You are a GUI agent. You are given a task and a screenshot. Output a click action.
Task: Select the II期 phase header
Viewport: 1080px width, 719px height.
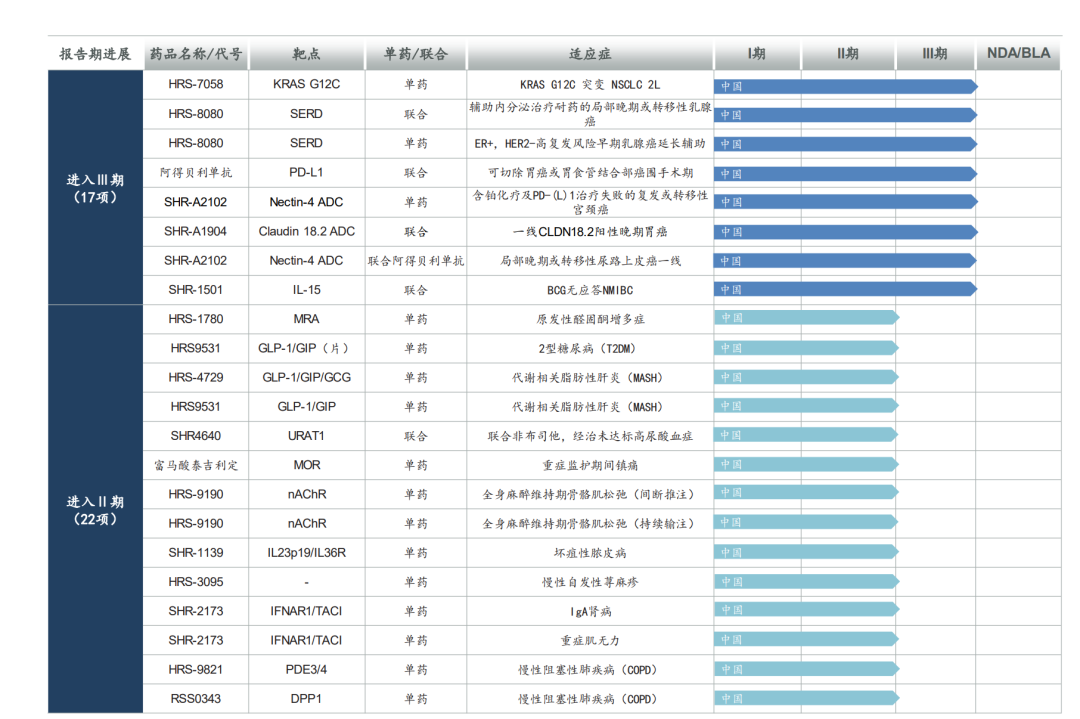pos(848,54)
